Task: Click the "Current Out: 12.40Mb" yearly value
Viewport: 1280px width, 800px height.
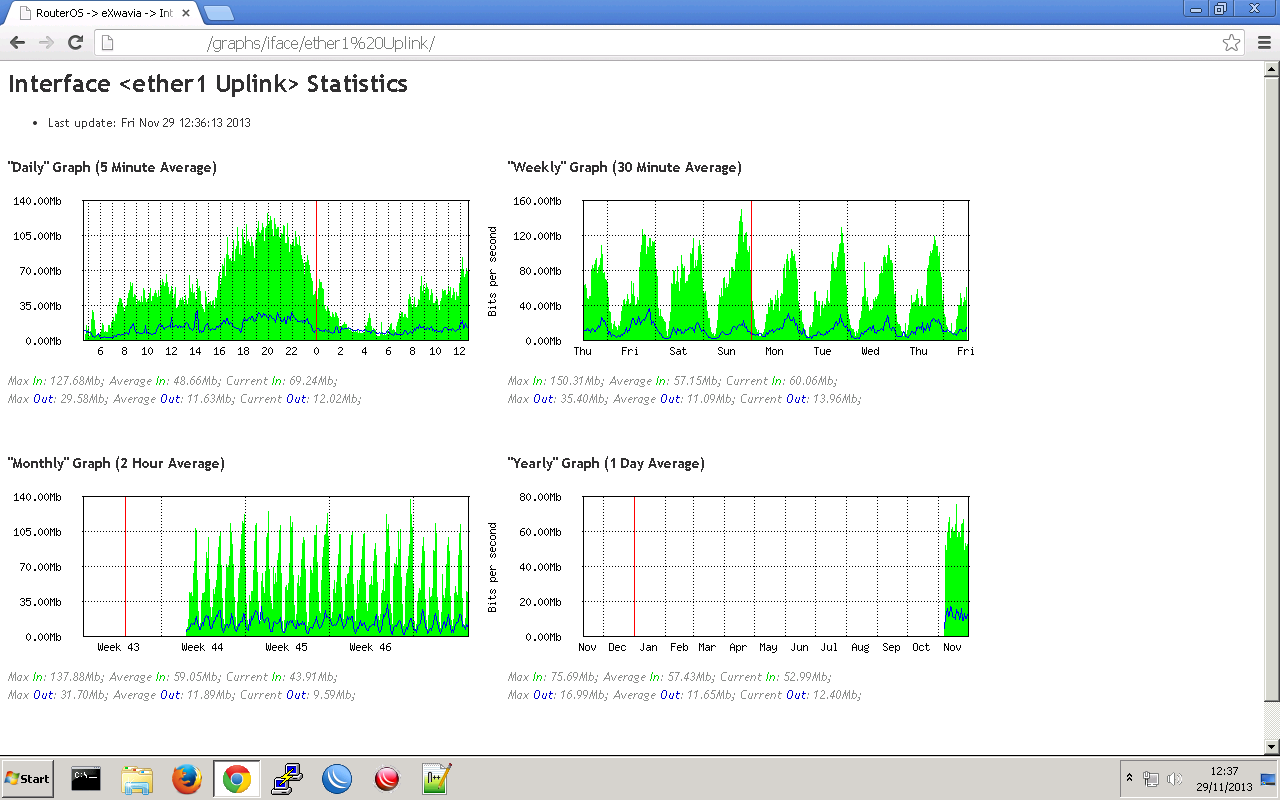Action: coord(800,695)
